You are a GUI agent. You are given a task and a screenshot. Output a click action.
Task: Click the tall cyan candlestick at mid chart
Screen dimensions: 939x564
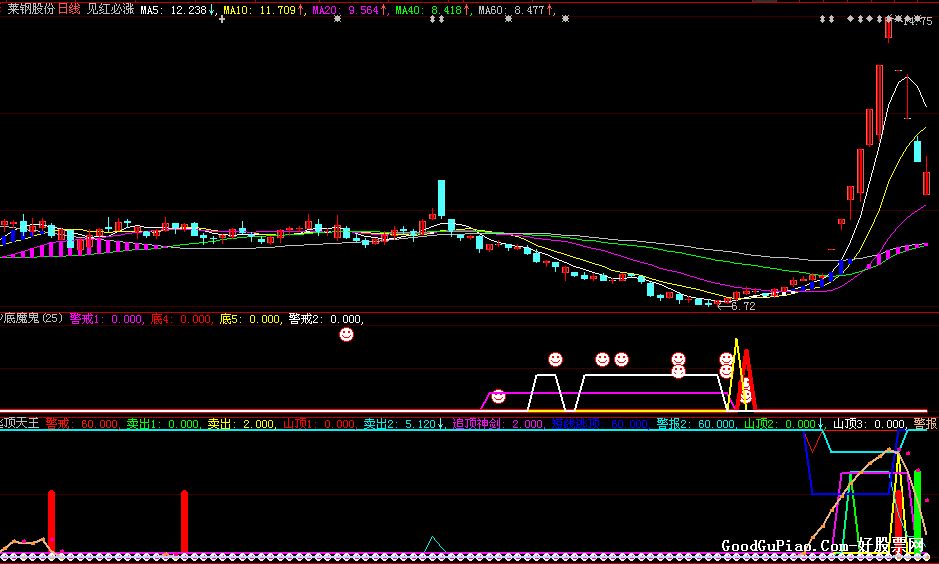coord(441,198)
